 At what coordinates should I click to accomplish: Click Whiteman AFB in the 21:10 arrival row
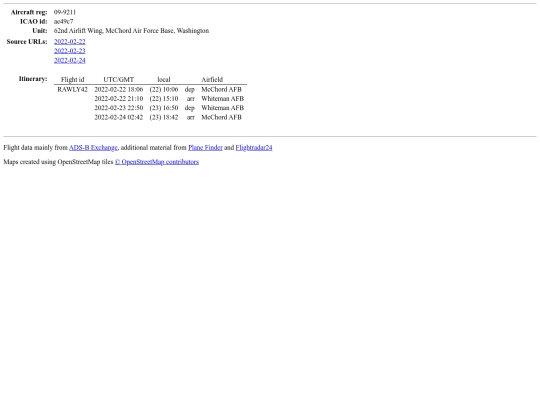pos(222,99)
